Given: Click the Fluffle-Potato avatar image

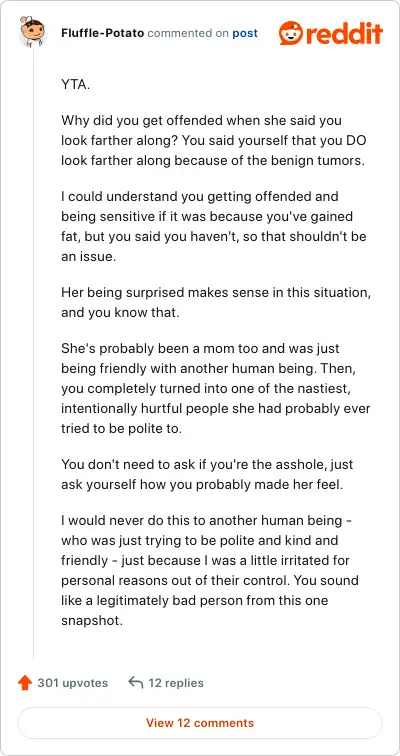Looking at the screenshot, I should (32, 31).
